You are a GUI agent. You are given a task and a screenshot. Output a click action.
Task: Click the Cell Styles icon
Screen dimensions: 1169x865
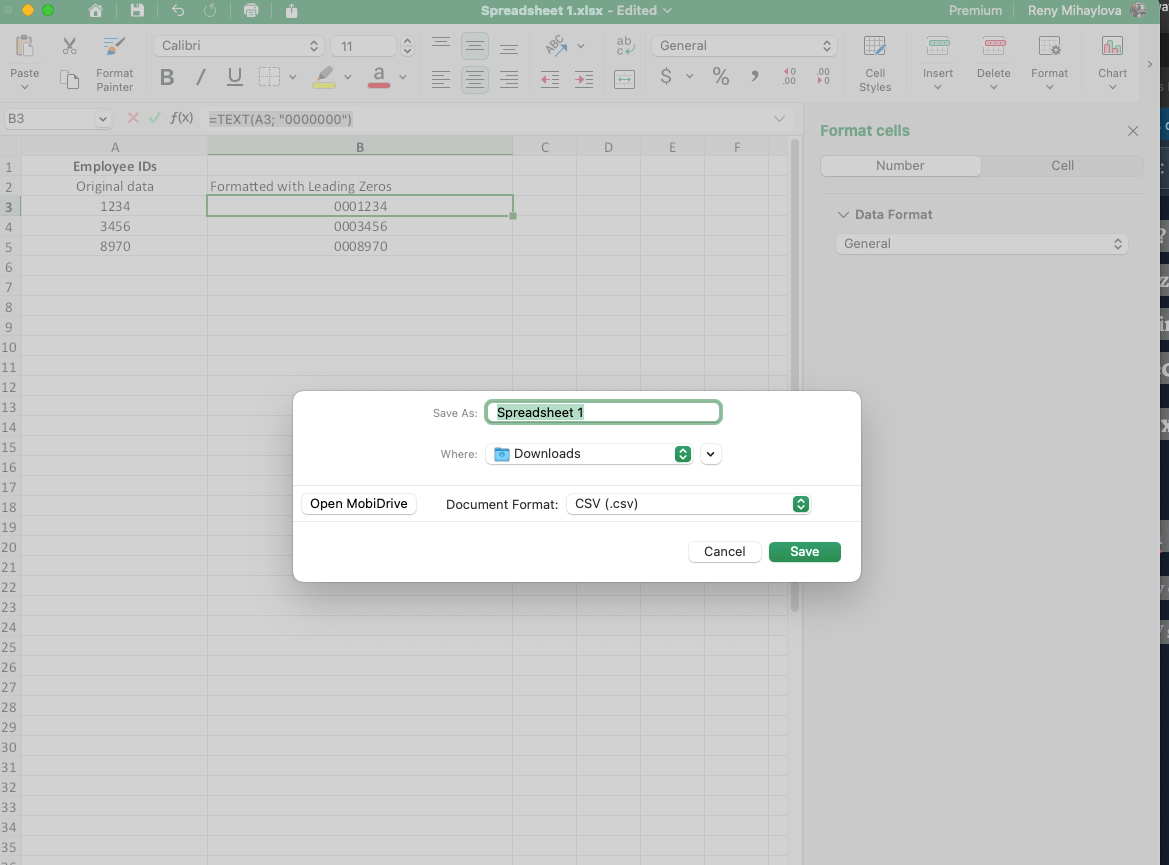[x=874, y=47]
